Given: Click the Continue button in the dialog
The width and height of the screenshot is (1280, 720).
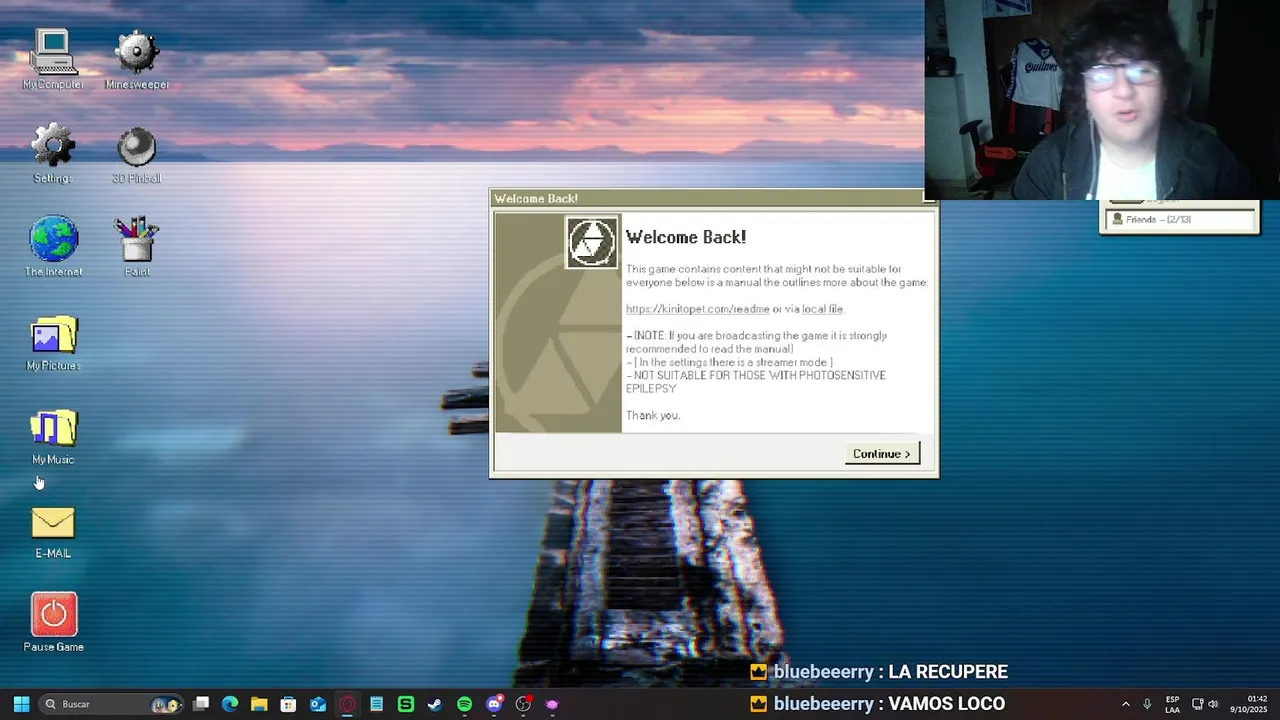Looking at the screenshot, I should coord(881,454).
